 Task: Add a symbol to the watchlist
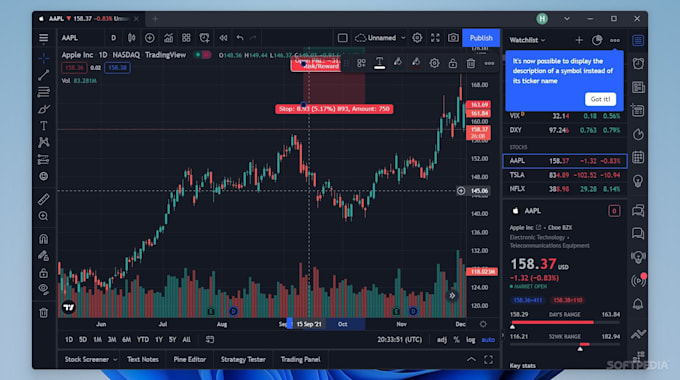click(579, 40)
